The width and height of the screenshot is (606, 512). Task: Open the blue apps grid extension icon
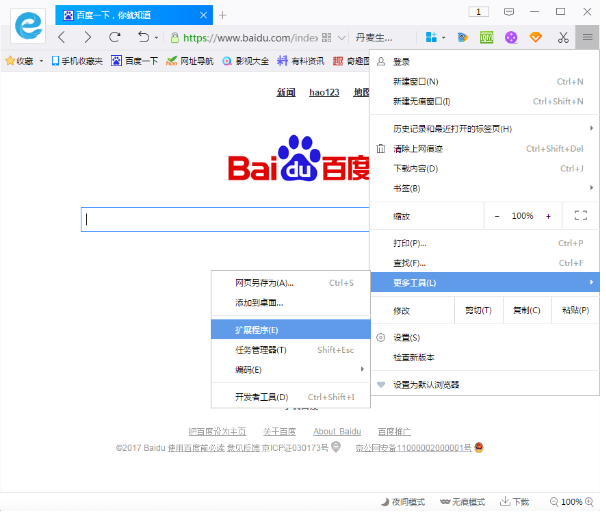click(431, 37)
